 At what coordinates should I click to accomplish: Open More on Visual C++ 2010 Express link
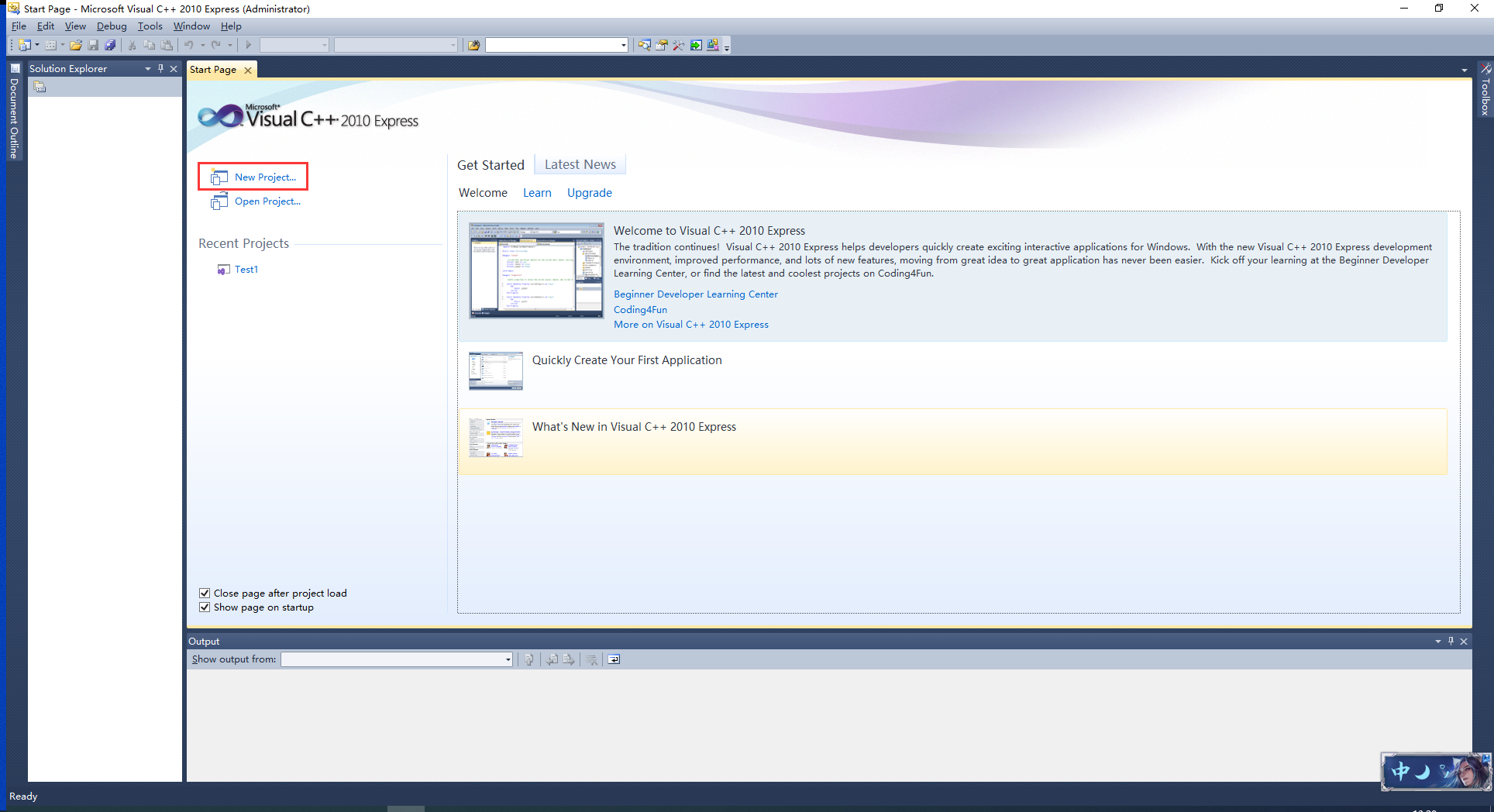pos(691,325)
